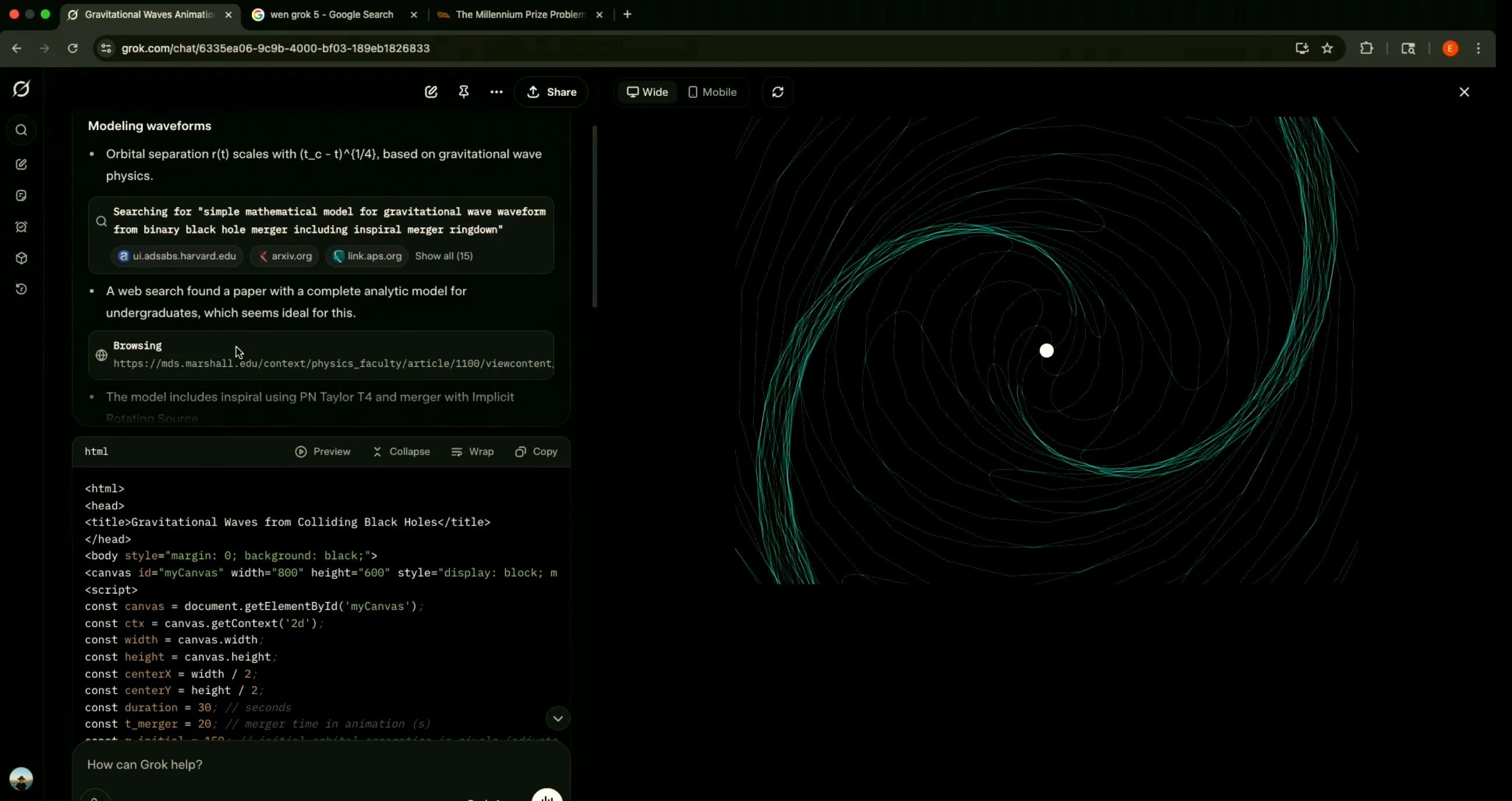Share the conversation

[551, 92]
